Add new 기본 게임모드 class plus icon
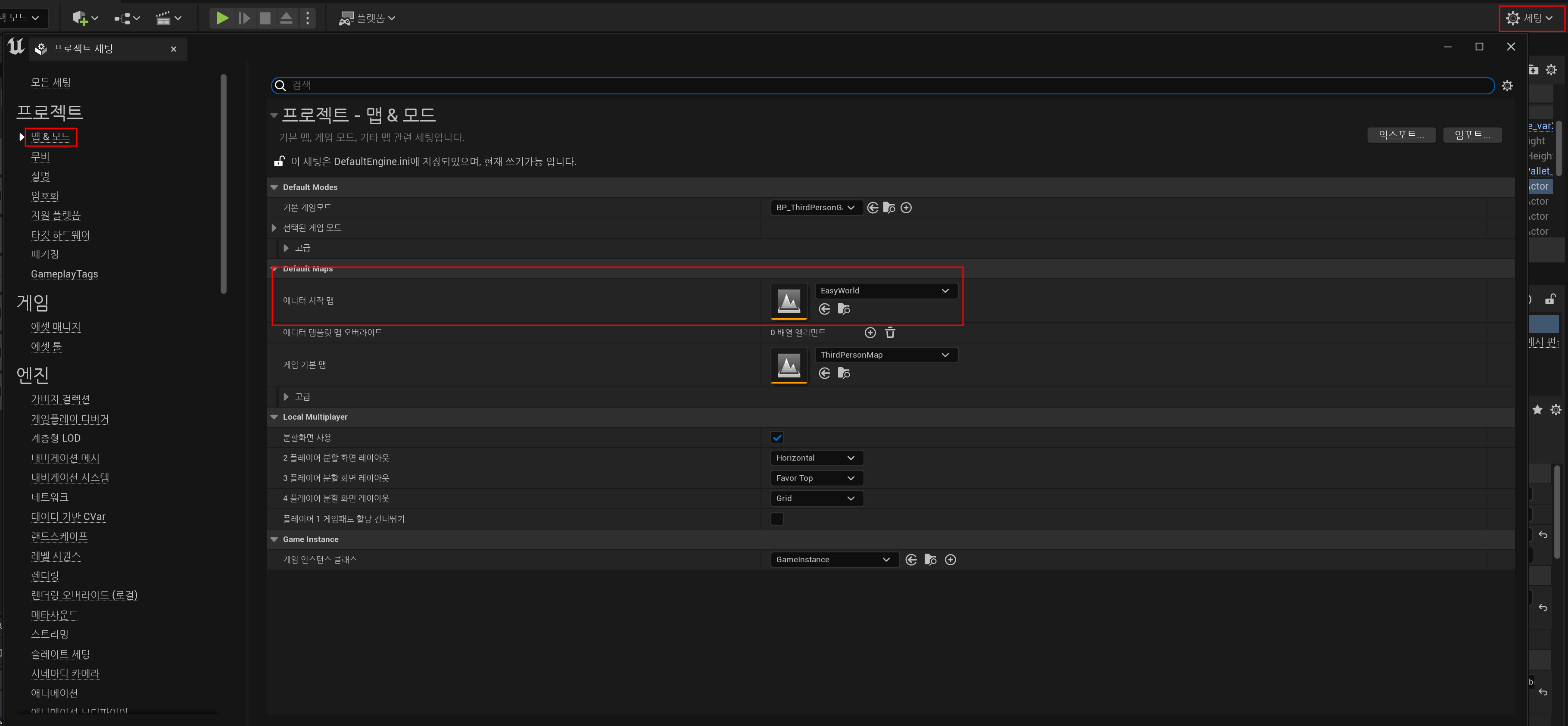The width and height of the screenshot is (1568, 726). tap(906, 208)
